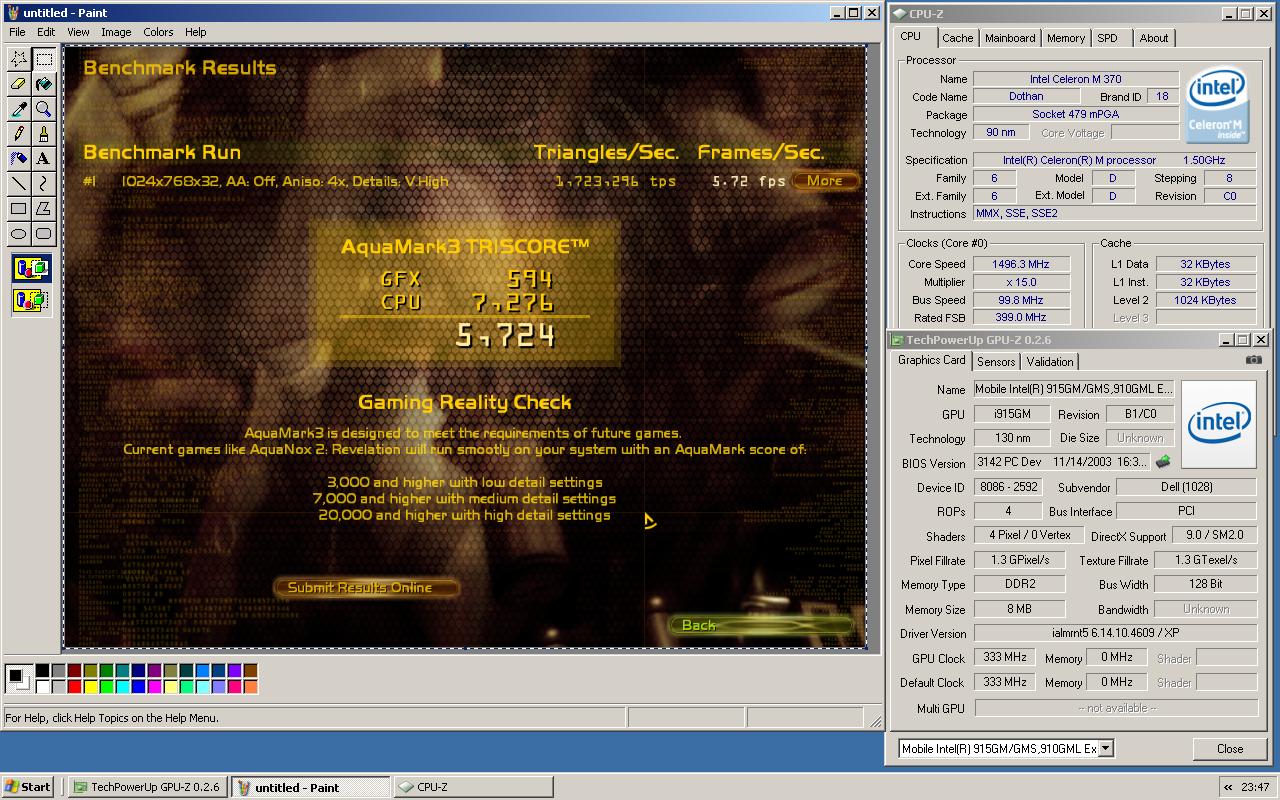
Task: Click the foreground/background color indicator box
Action: tap(18, 679)
